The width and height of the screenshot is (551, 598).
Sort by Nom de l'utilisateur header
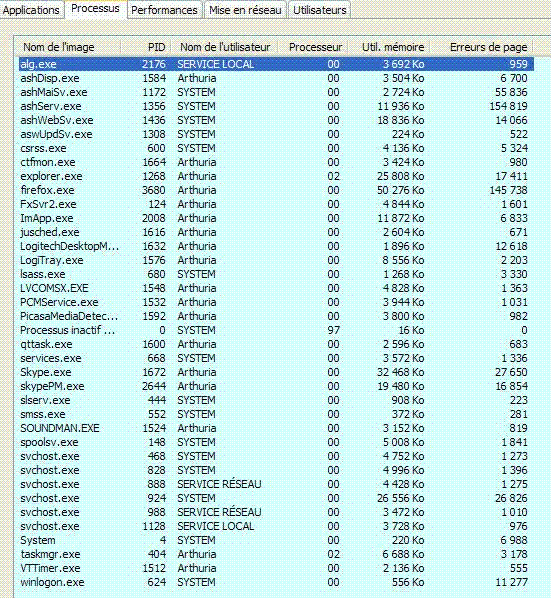click(225, 47)
